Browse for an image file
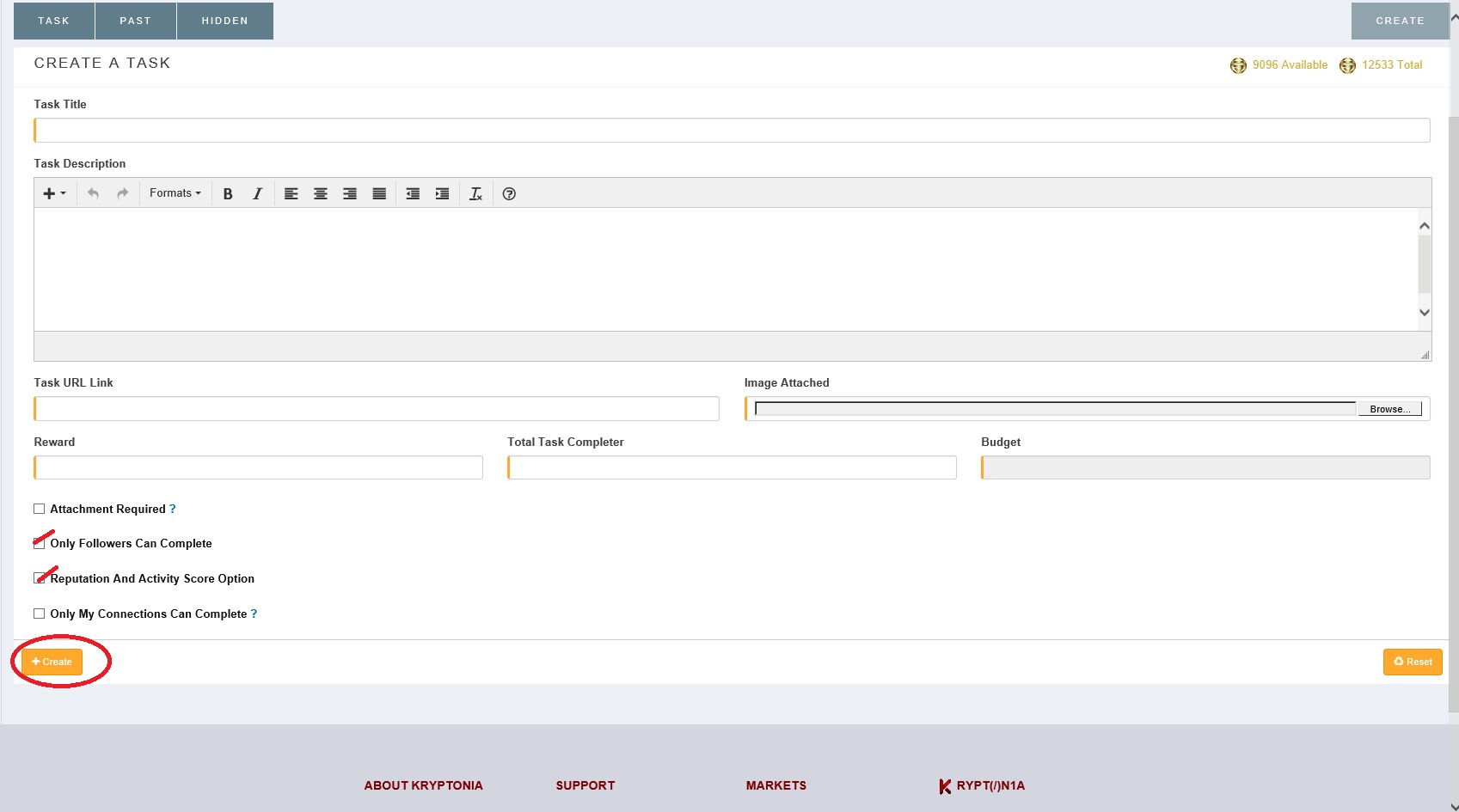The height and width of the screenshot is (812, 1459). click(1389, 409)
